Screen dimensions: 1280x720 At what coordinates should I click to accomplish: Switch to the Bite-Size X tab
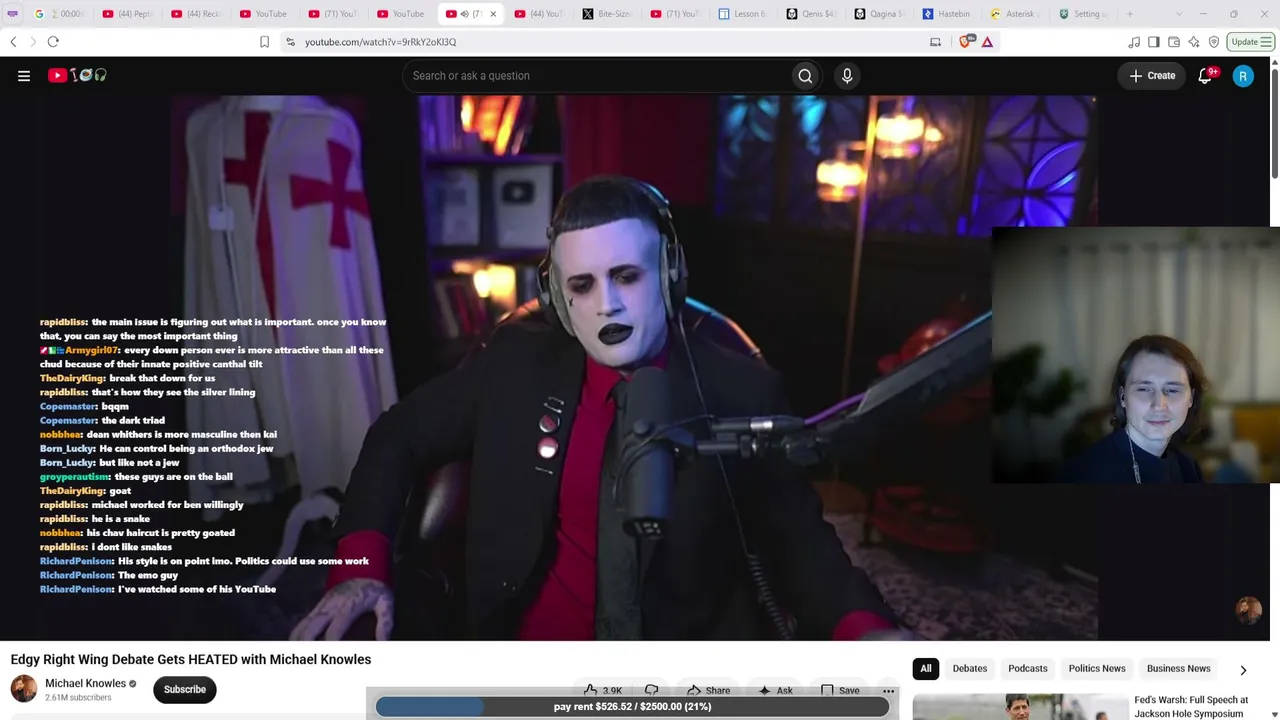606,14
